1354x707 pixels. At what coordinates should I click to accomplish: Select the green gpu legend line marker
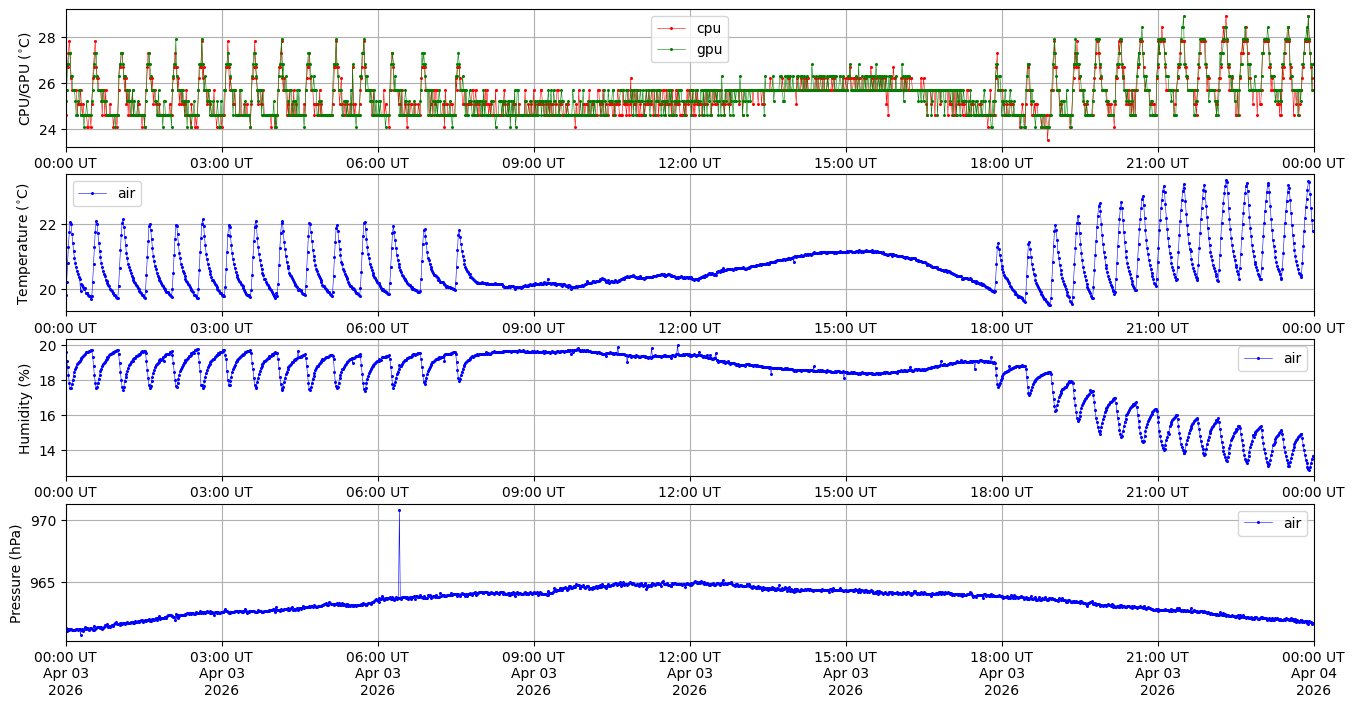[x=671, y=49]
